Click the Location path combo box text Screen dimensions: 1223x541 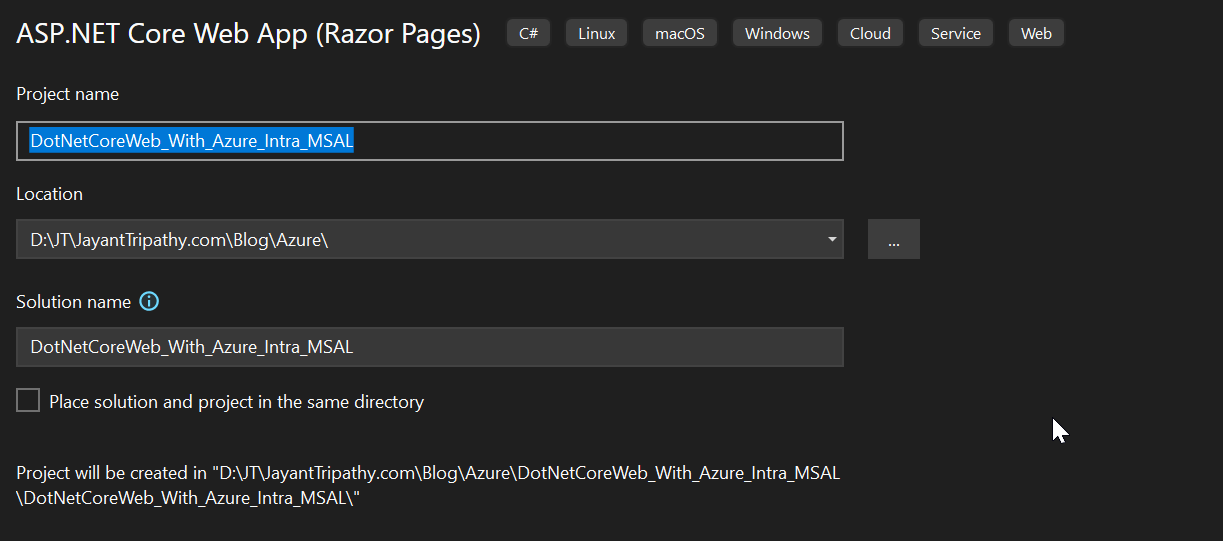coord(179,240)
